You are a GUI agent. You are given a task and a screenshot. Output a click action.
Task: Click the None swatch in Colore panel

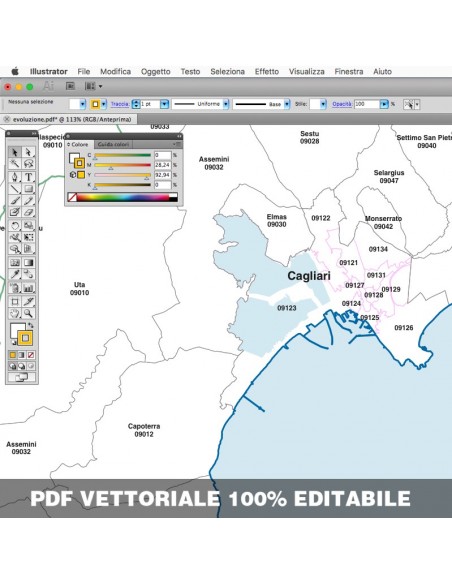point(72,197)
